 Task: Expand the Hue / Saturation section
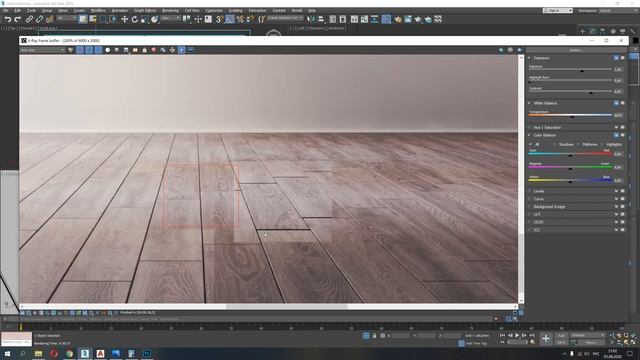(x=529, y=127)
